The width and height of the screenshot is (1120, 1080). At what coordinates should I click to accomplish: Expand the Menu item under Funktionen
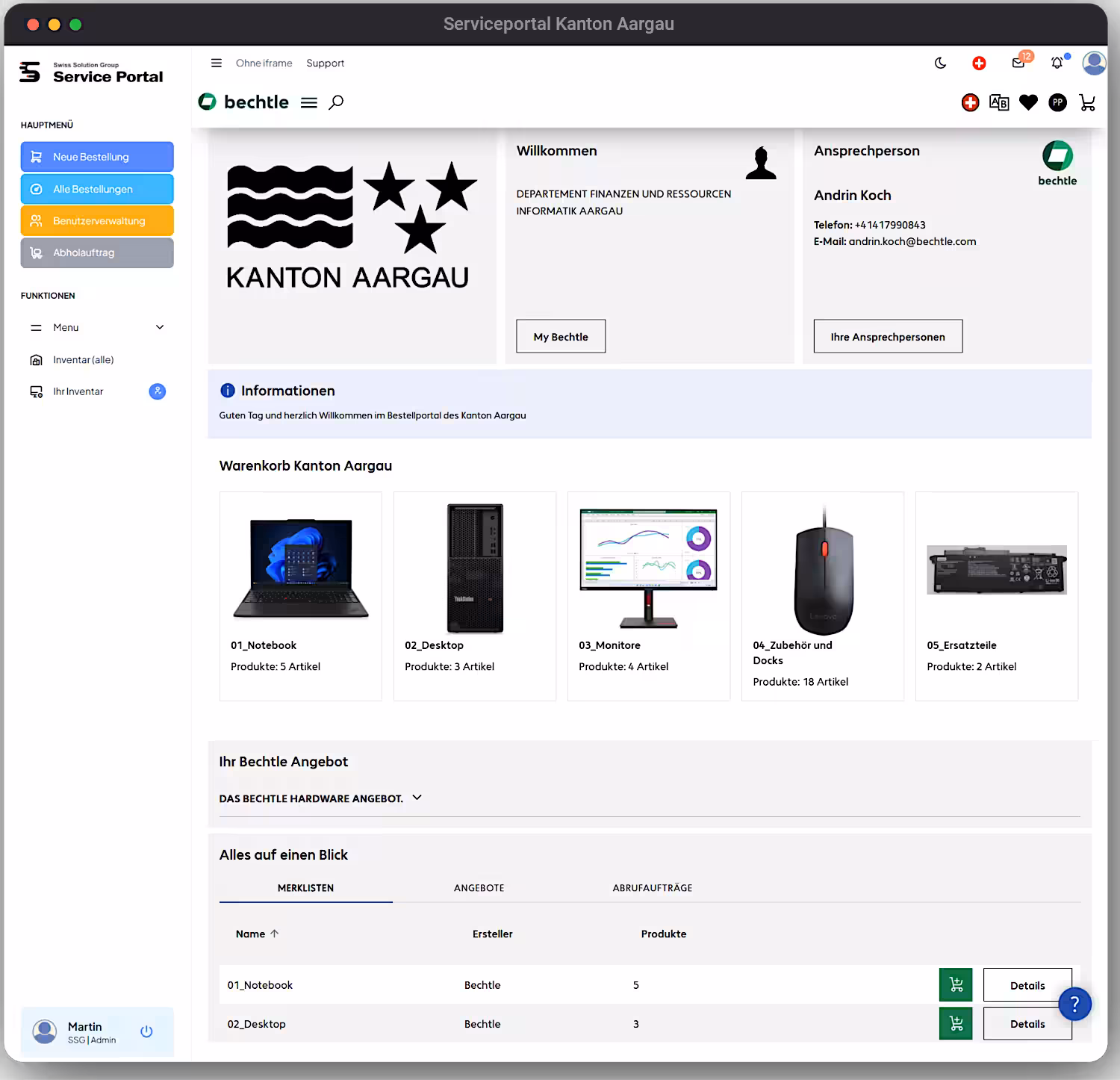tap(96, 327)
